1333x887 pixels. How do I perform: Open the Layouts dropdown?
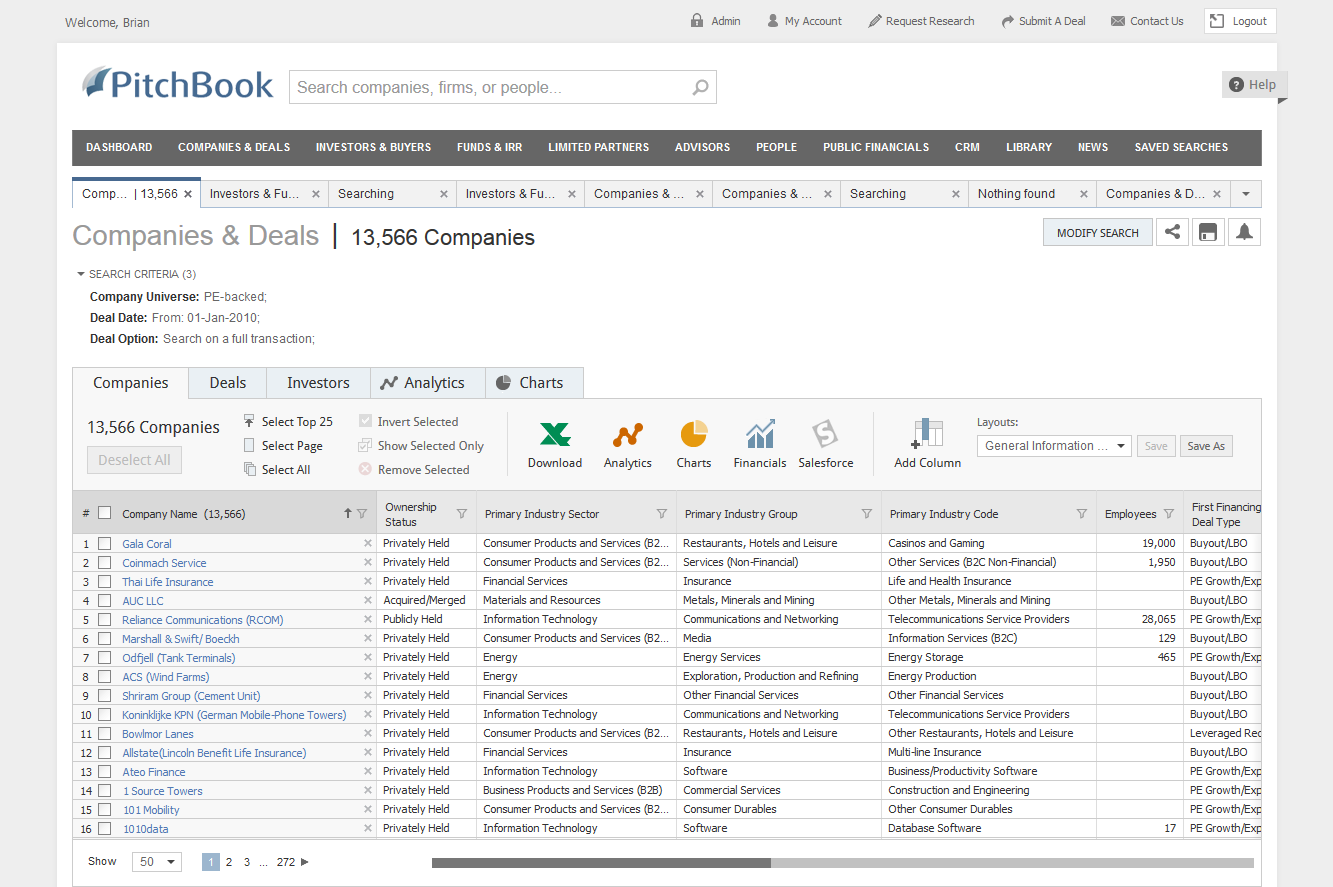click(x=1054, y=446)
